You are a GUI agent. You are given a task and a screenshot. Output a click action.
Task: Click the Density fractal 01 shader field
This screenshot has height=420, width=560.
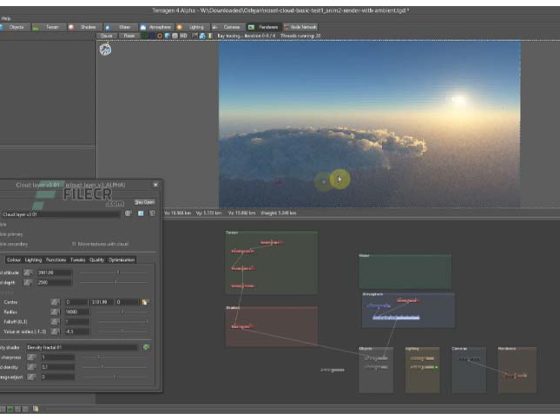tap(82, 348)
